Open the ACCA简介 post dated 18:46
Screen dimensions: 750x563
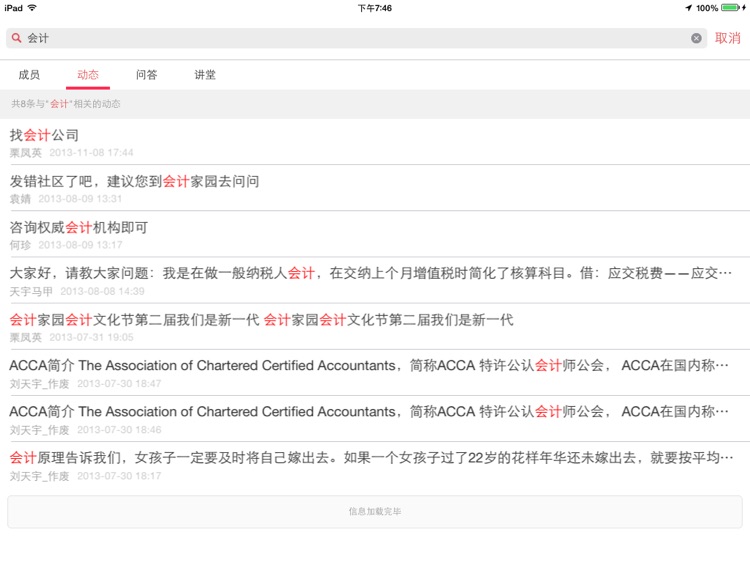[x=375, y=419]
